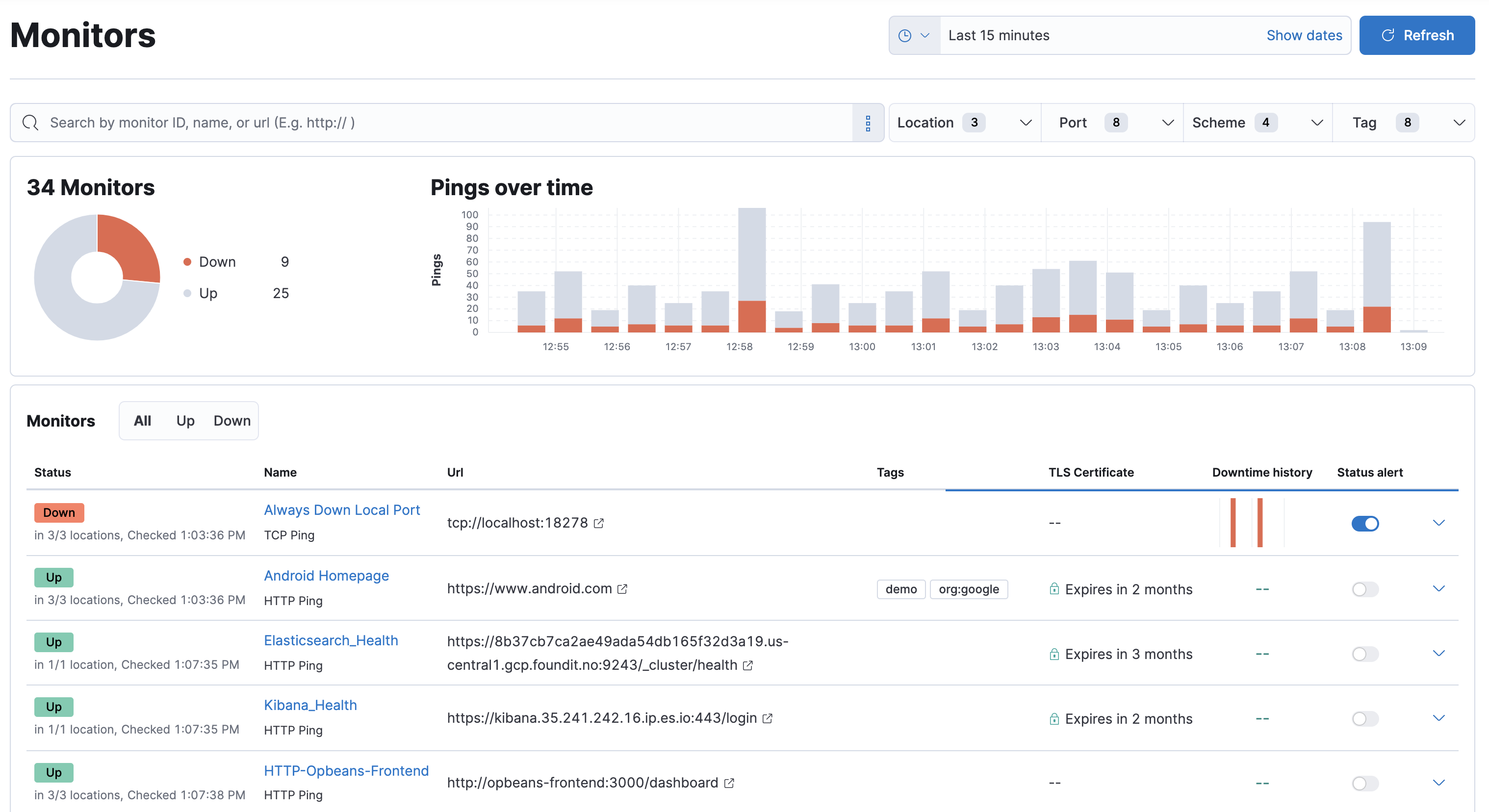Switch to the Up monitors filter

click(185, 421)
